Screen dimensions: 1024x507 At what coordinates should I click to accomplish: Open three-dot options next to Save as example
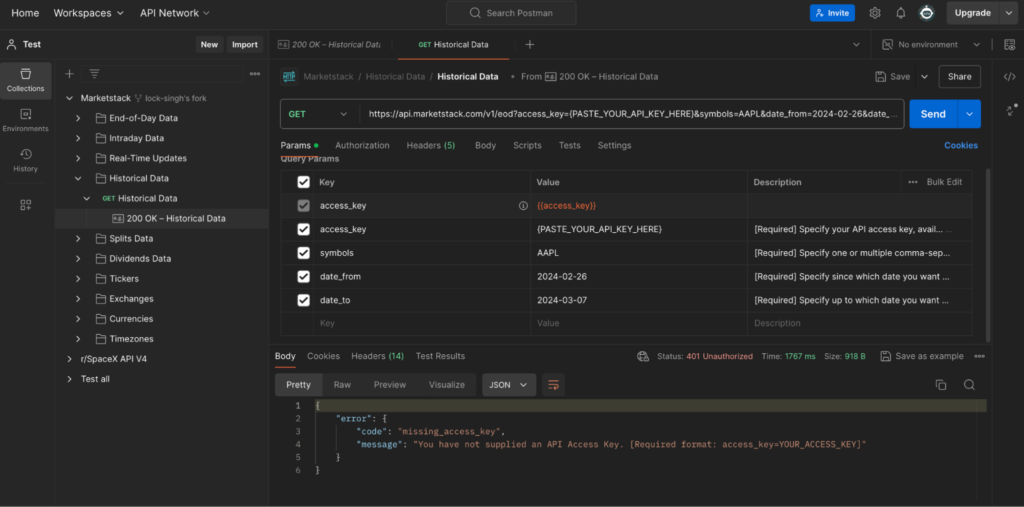(979, 356)
